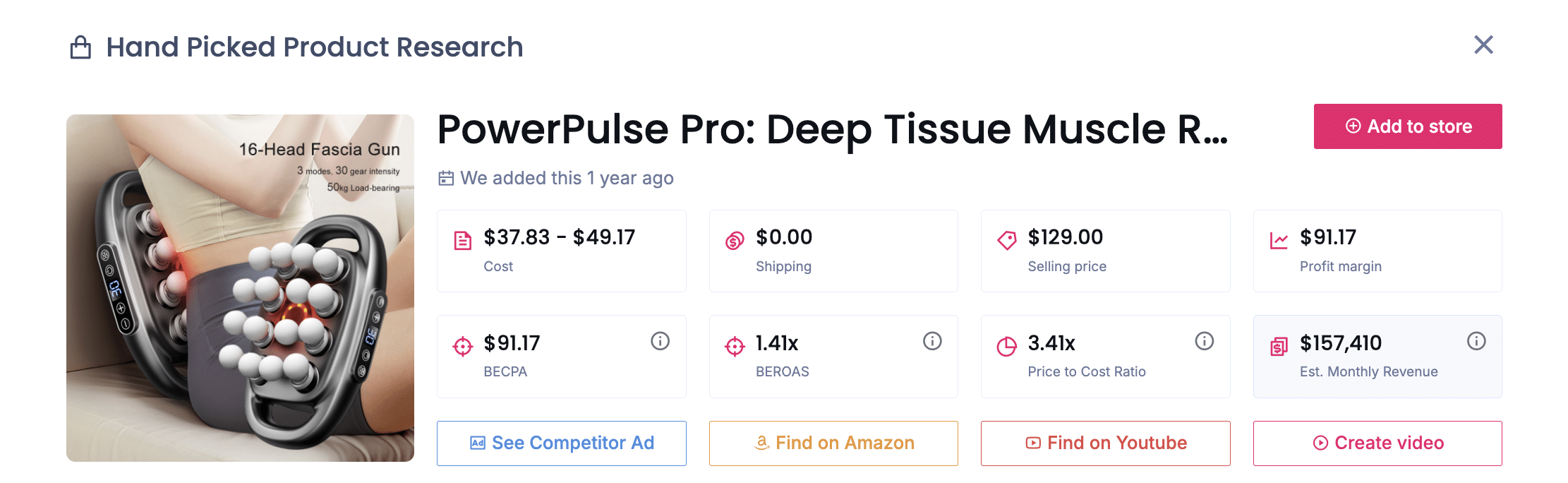Click the target icon beside BECPA
1568x483 pixels.
(463, 345)
